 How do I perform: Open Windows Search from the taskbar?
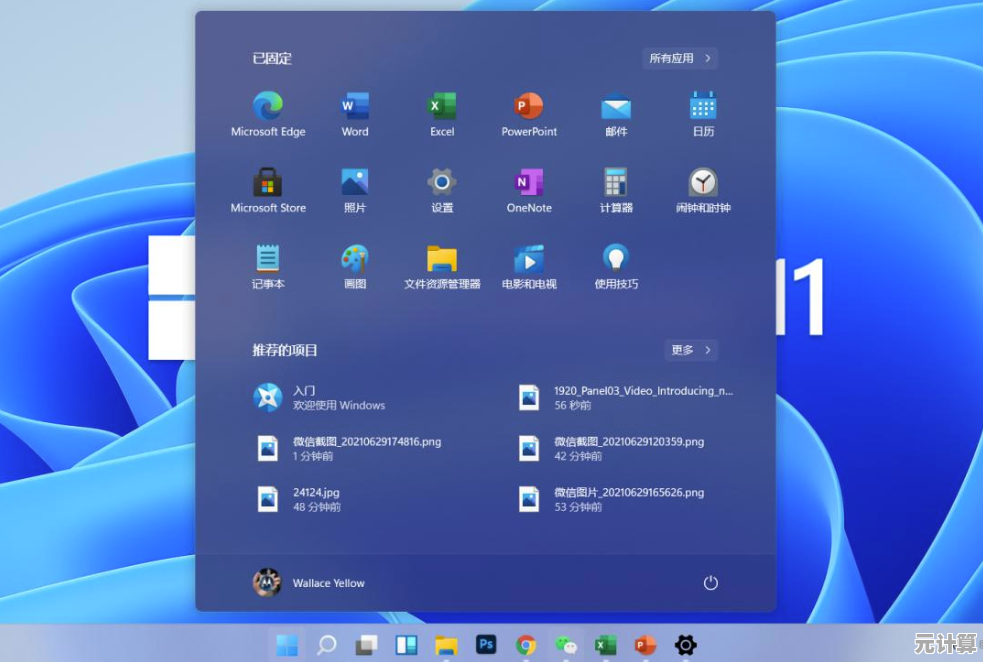[326, 645]
